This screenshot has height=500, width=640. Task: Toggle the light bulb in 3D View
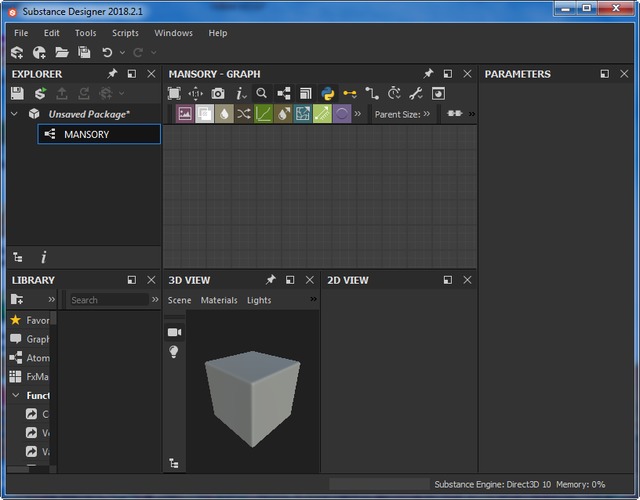[x=174, y=352]
